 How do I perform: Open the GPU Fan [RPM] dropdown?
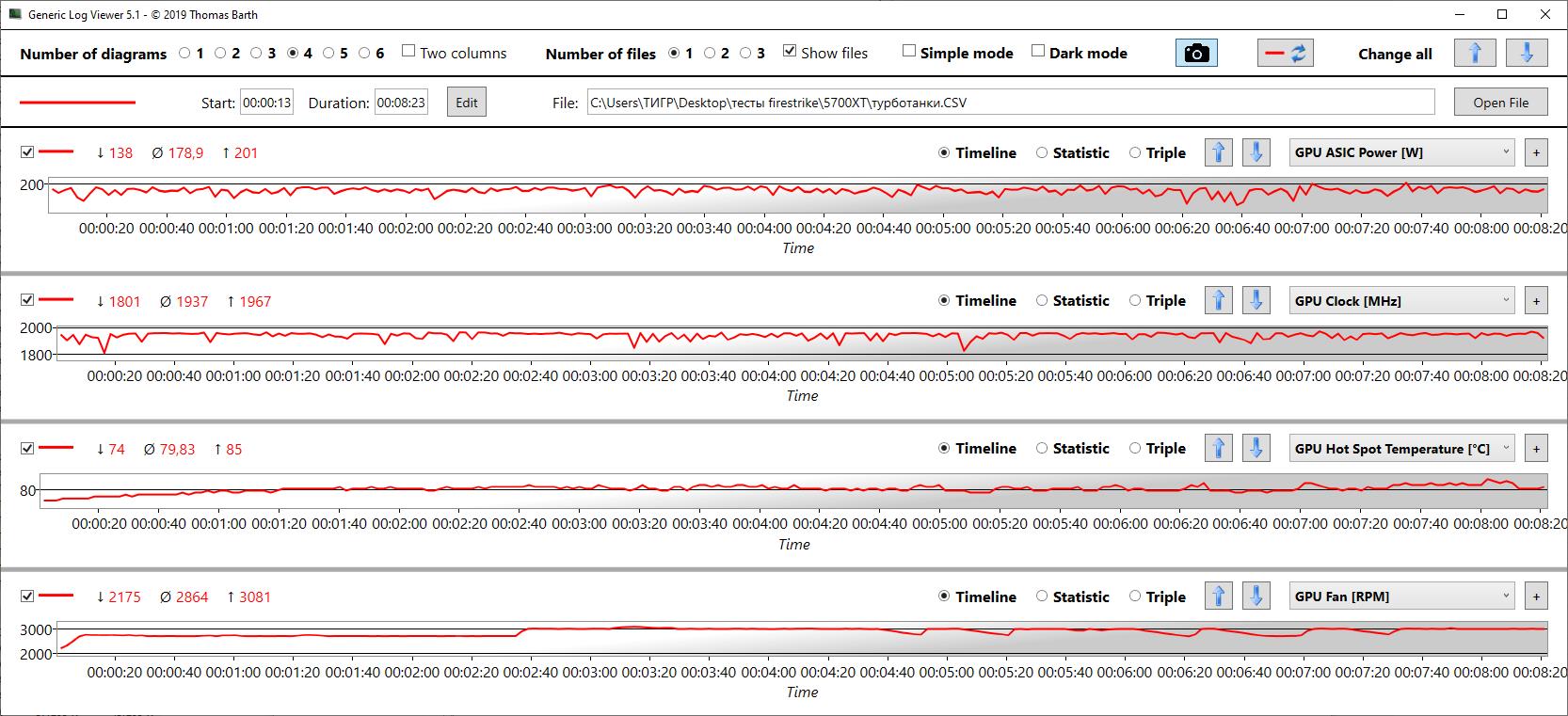(x=1401, y=596)
